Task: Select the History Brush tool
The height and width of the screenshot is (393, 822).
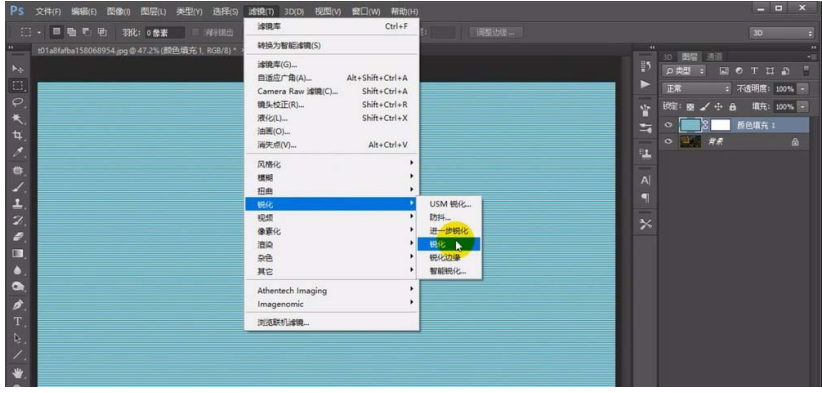Action: tap(18, 220)
